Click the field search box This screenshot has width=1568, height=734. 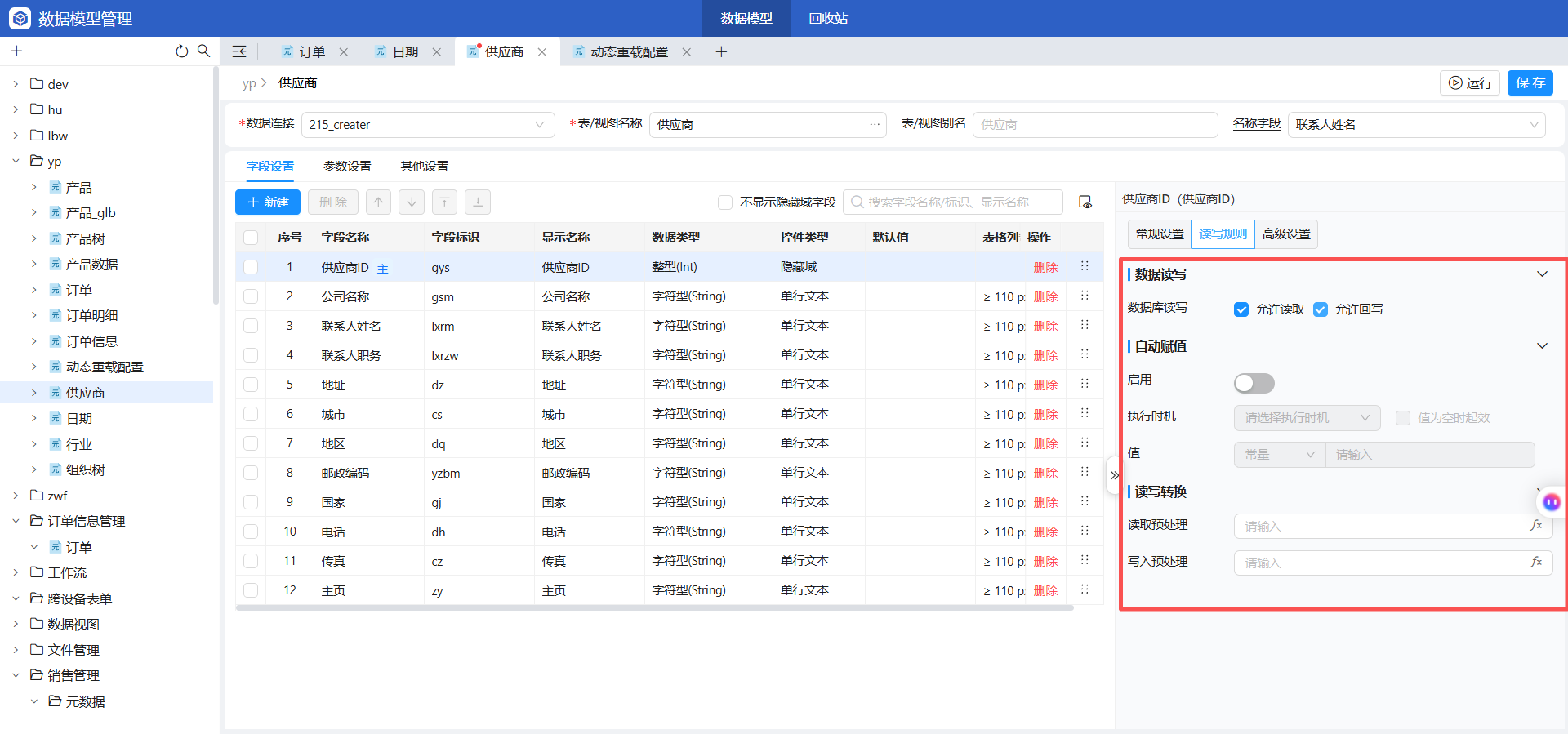click(953, 202)
